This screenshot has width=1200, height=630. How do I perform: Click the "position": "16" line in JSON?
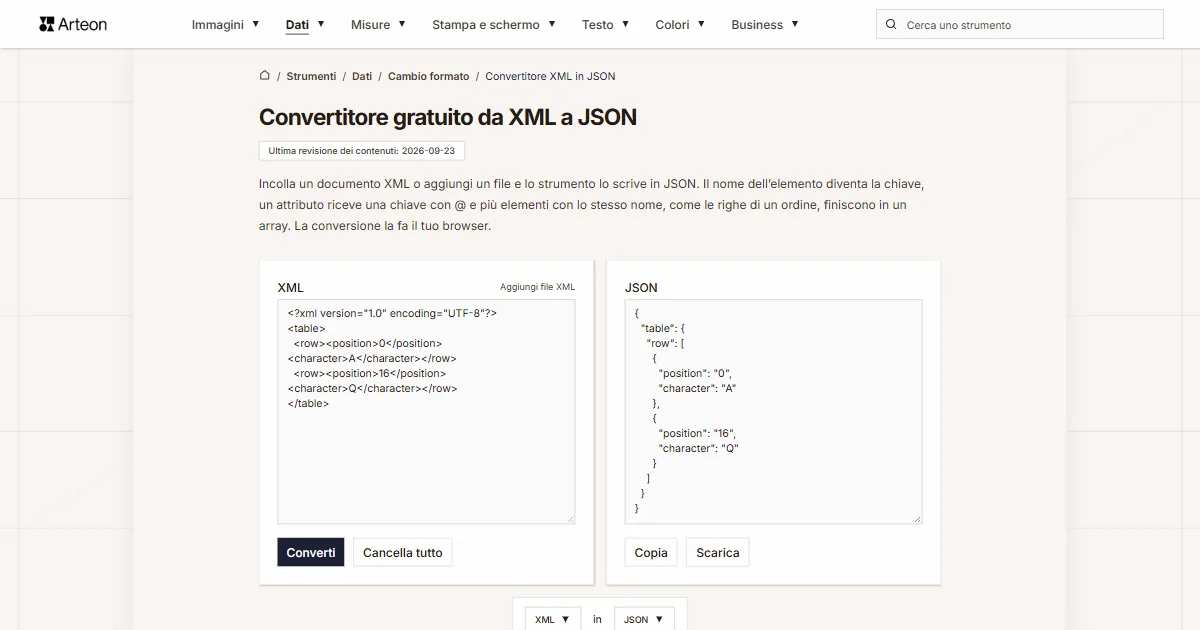(698, 433)
